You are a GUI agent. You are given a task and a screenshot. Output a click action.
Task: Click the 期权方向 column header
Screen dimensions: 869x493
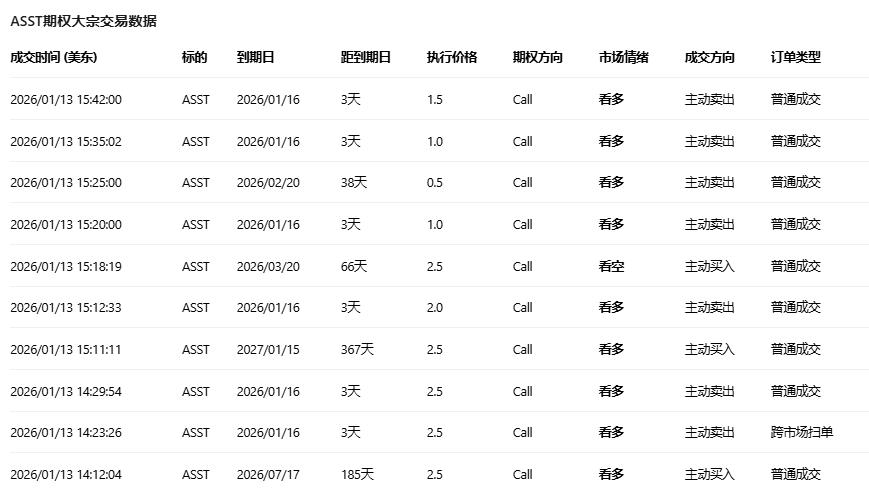538,58
